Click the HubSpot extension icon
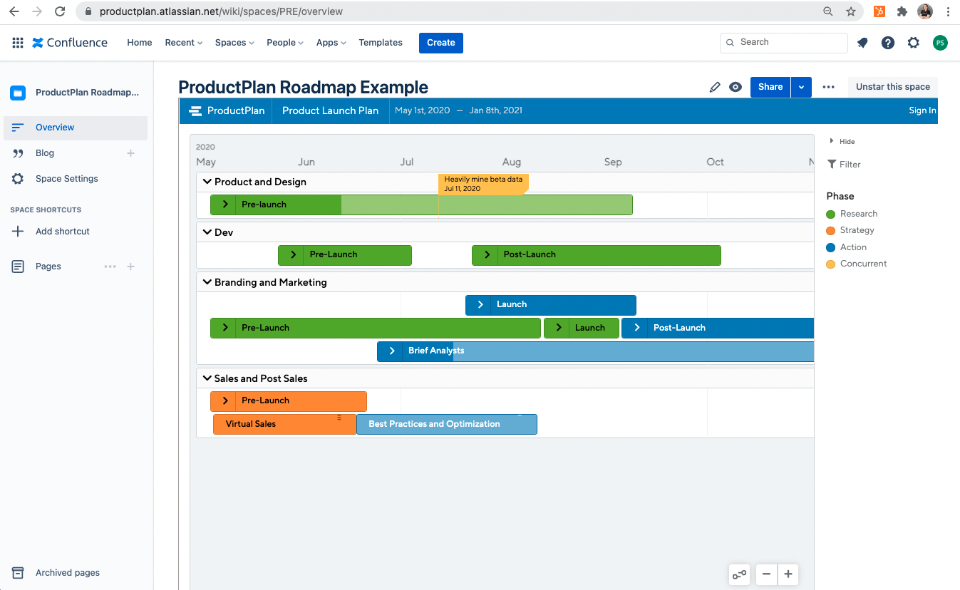 879,11
